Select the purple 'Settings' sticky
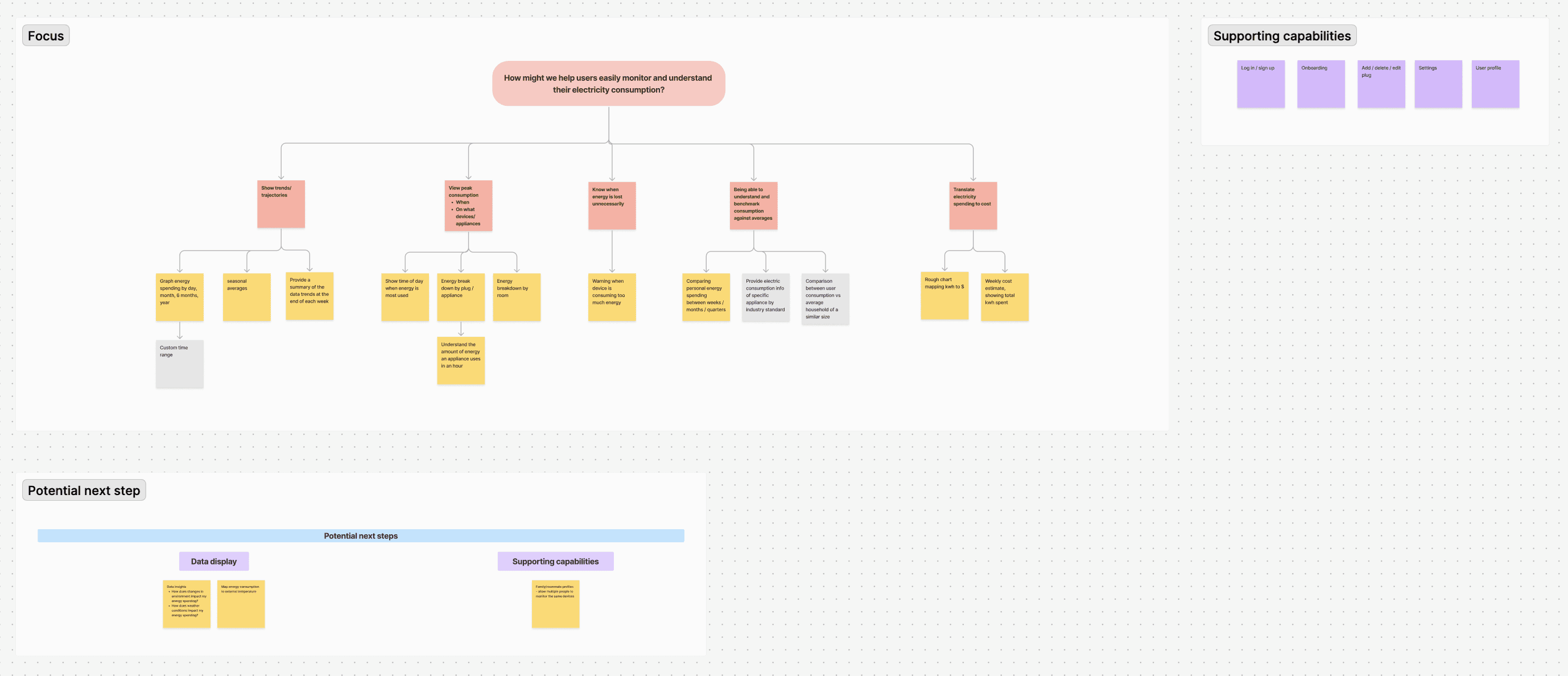 1438,84
